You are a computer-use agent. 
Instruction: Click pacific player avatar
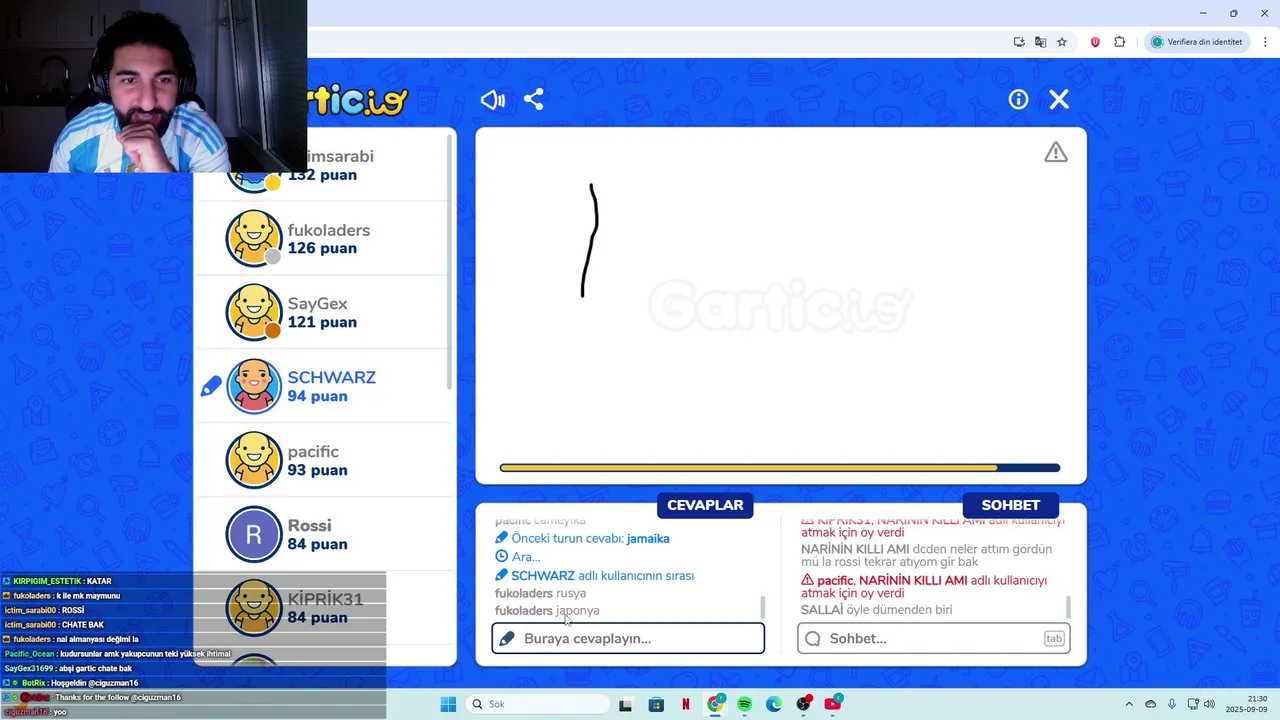254,460
